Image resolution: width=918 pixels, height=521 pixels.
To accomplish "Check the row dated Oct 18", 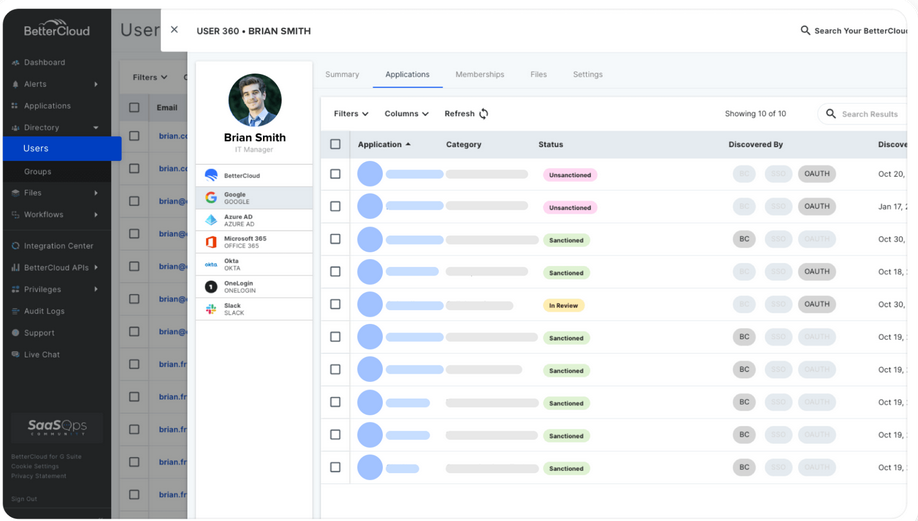I will (335, 272).
